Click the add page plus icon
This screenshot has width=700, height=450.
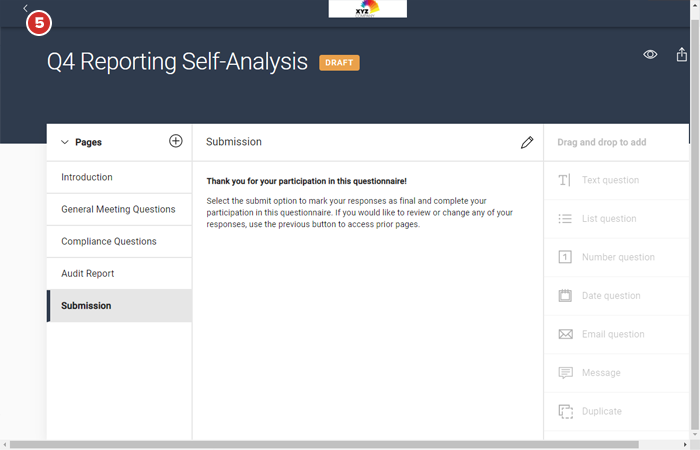(176, 142)
